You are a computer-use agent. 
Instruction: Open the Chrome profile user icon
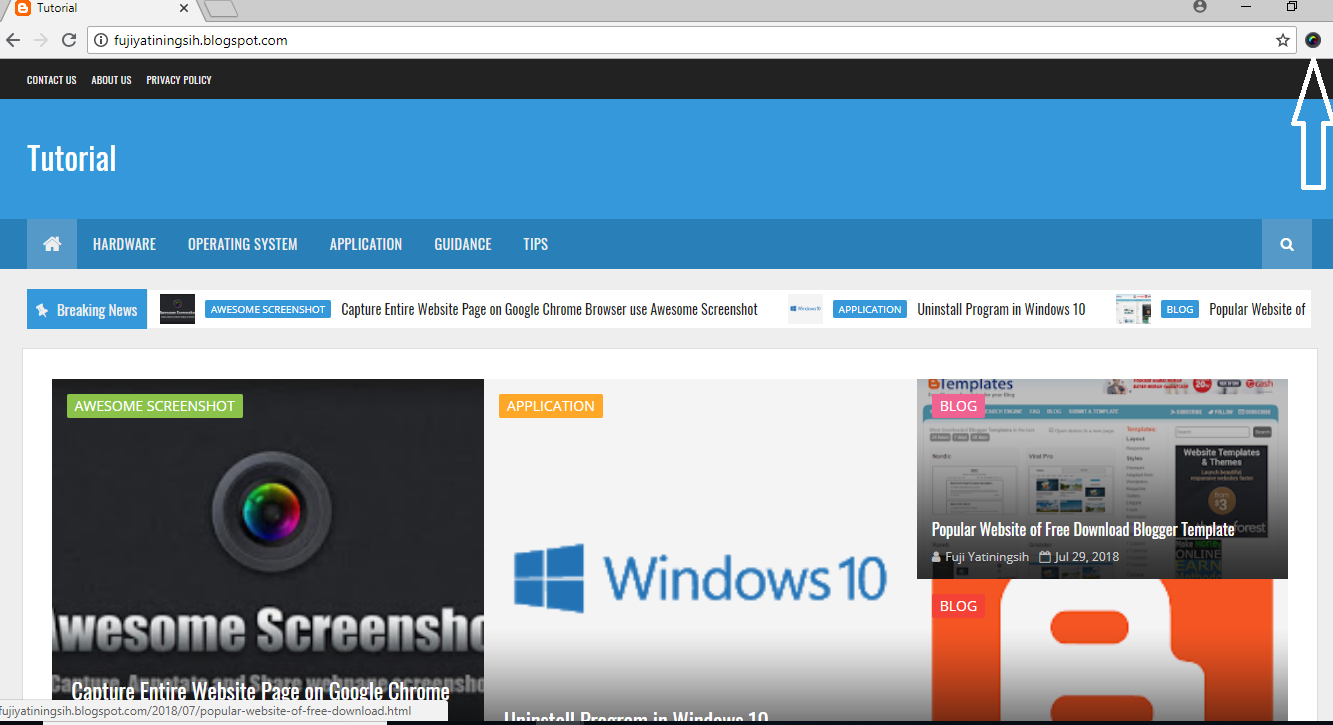[1200, 7]
